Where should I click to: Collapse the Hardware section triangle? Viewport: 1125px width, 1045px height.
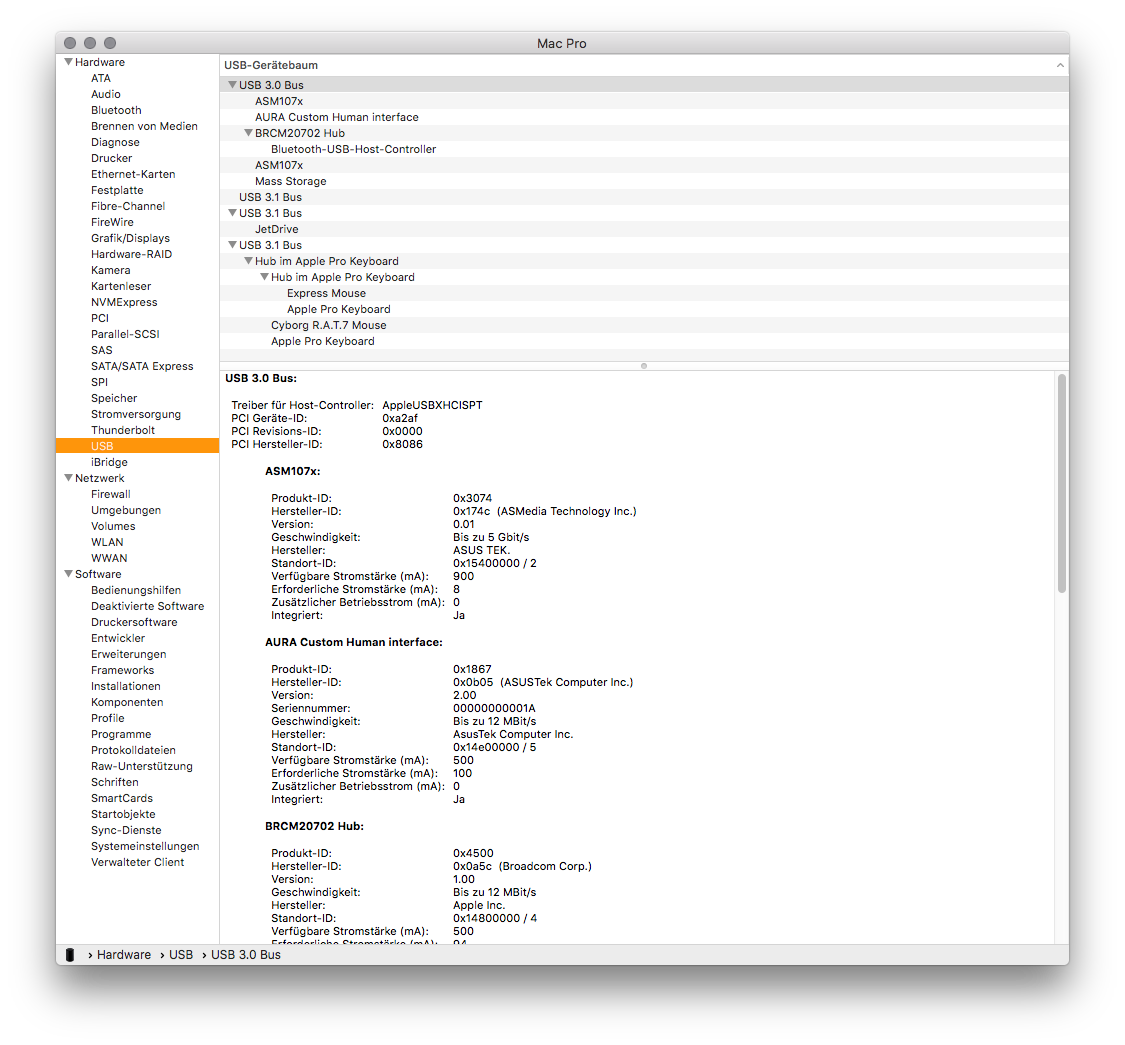point(68,62)
